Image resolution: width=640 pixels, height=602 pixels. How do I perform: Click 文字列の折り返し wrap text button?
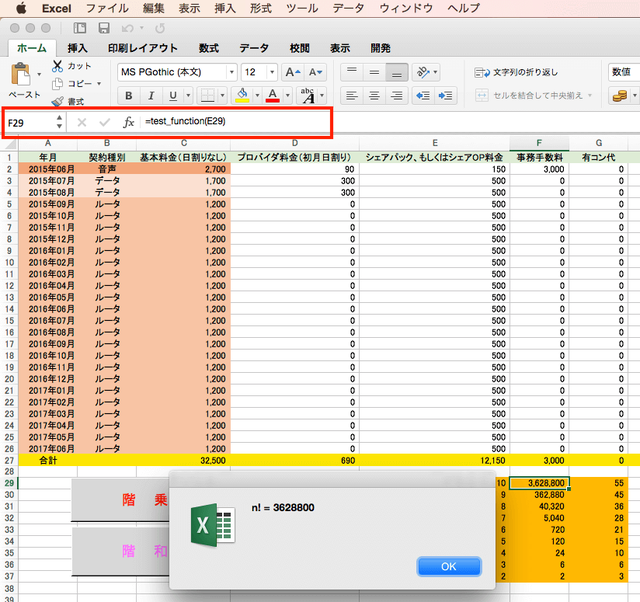click(516, 73)
